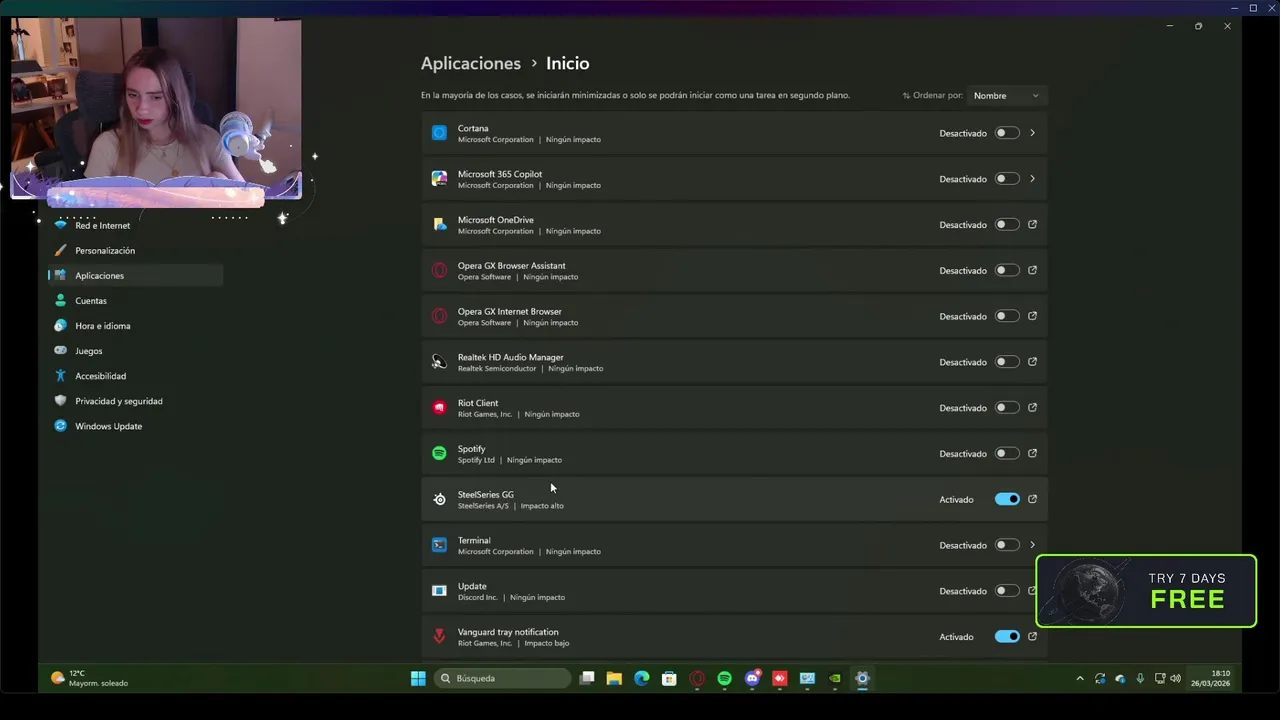Image resolution: width=1280 pixels, height=720 pixels.
Task: Open the Windows Start menu
Action: [x=418, y=678]
